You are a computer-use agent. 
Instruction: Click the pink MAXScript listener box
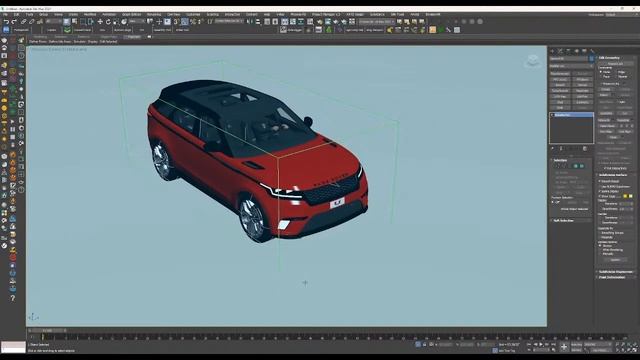pyautogui.click(x=13, y=345)
